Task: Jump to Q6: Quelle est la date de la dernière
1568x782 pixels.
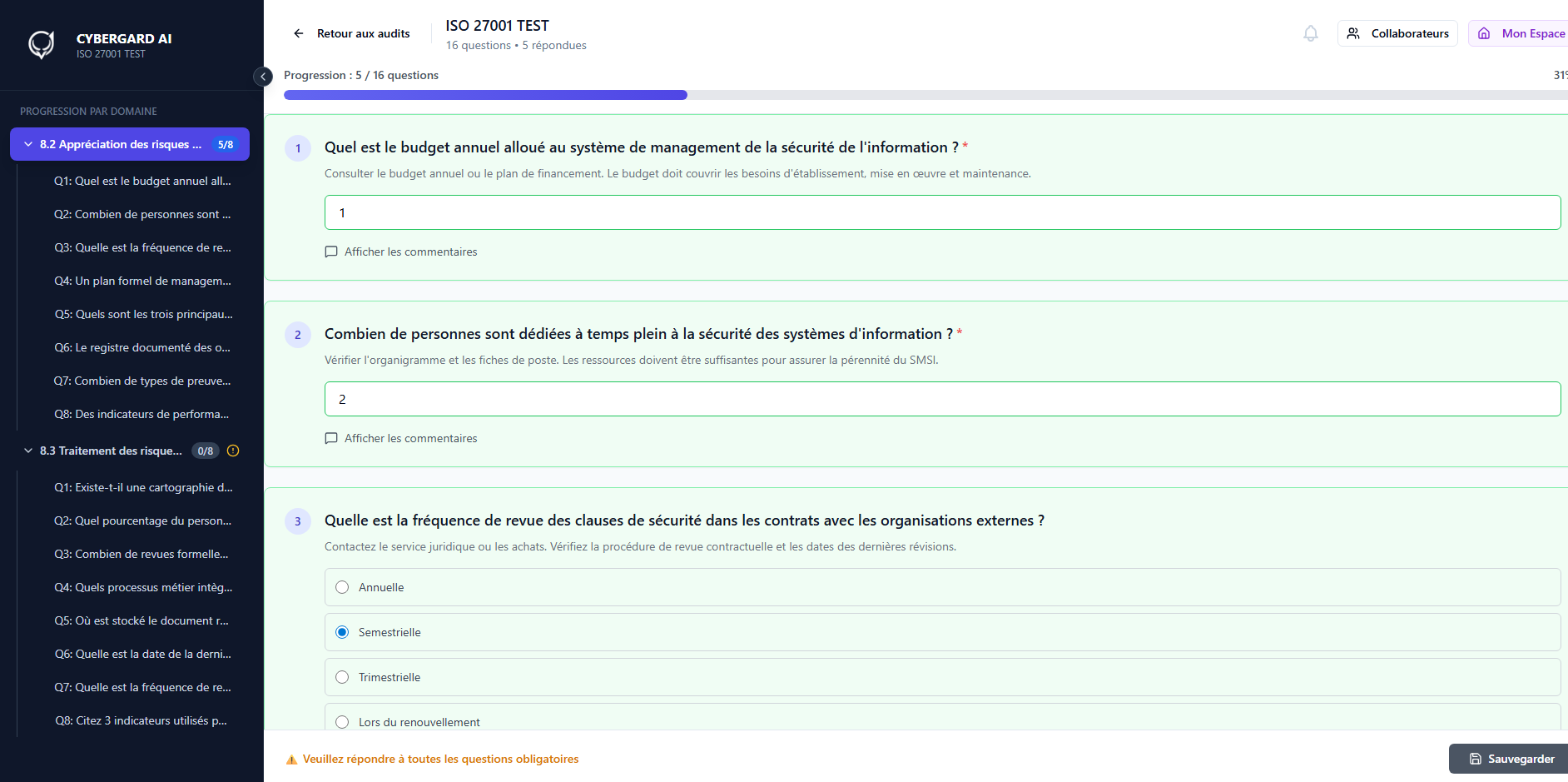Action: point(142,654)
